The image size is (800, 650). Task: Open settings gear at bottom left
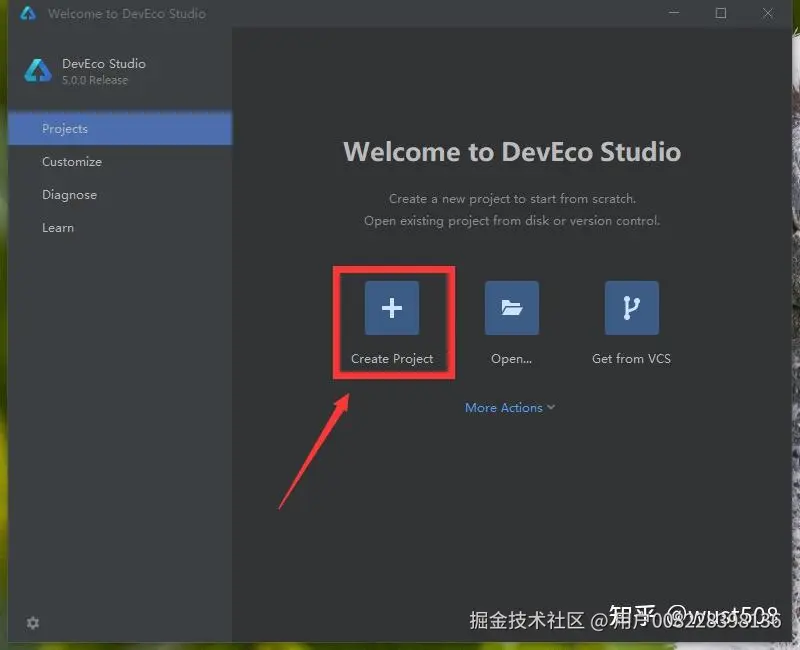33,622
